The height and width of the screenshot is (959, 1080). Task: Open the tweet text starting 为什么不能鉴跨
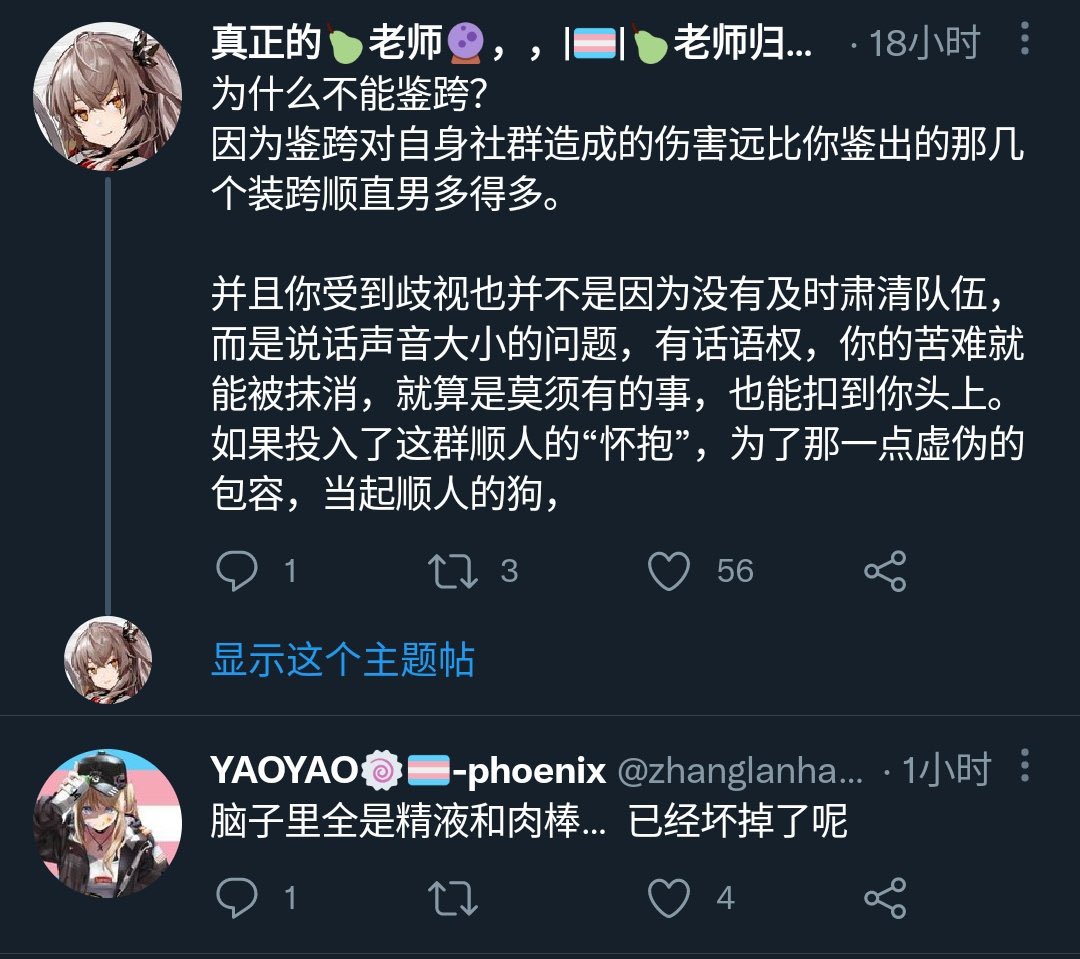[618, 294]
